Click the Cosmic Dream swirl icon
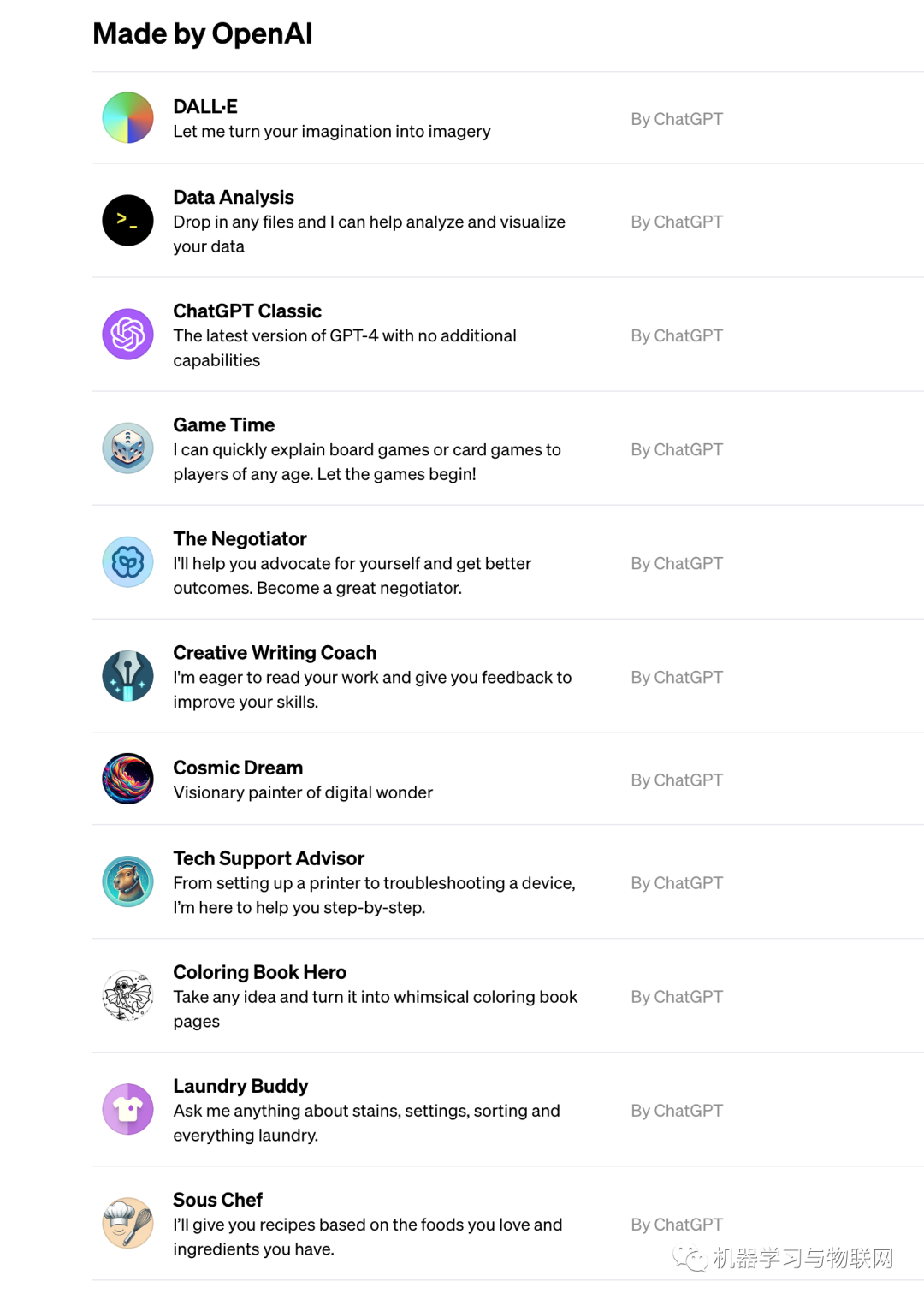 click(x=127, y=779)
